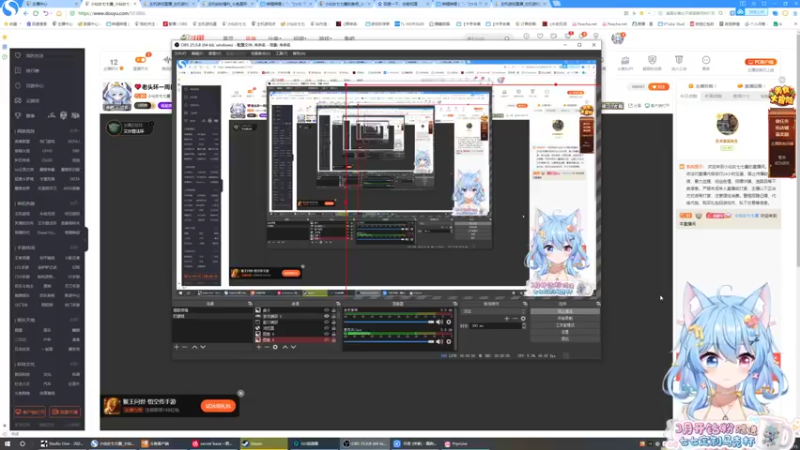This screenshot has width=800, height=450.
Task: Adjust transition duration with stepper arrows
Action: click(x=523, y=326)
